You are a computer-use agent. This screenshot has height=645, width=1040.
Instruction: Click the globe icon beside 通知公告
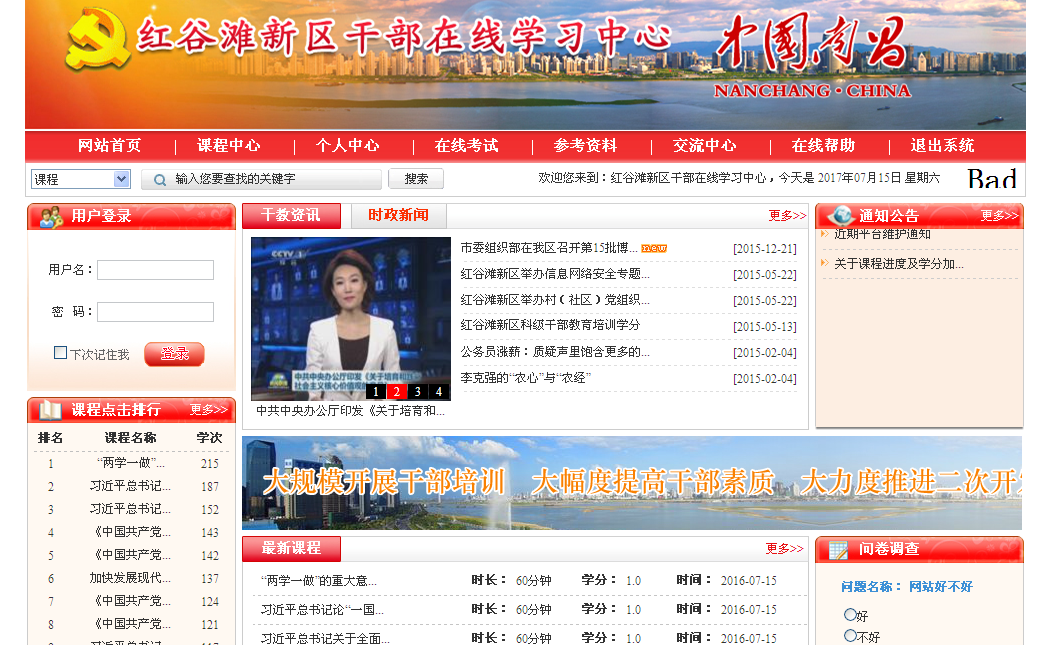(x=840, y=216)
